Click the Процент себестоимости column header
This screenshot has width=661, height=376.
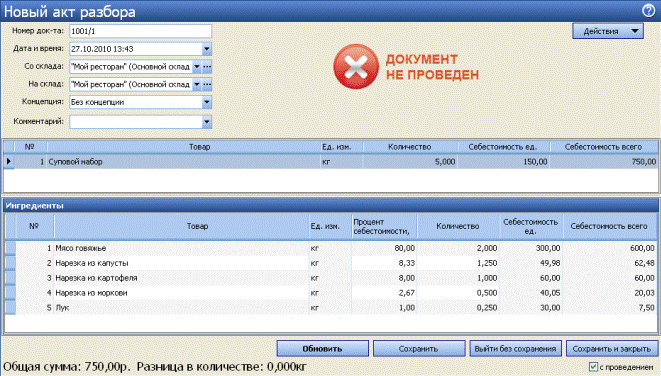pyautogui.click(x=384, y=226)
